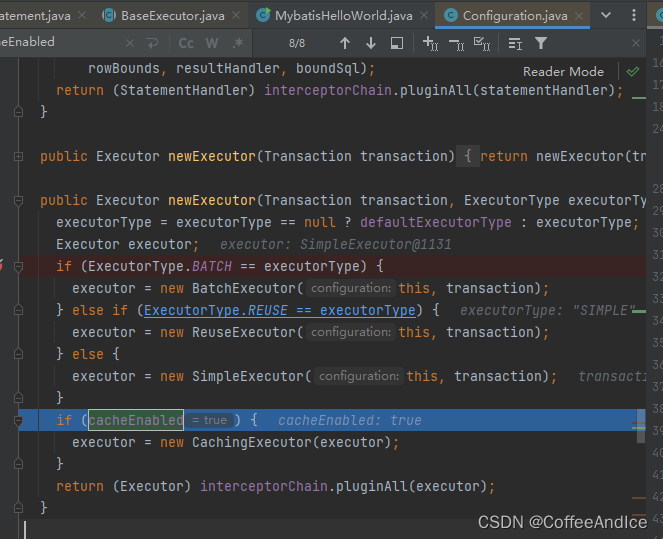
Task: Collapse the else-if REUSE block fold
Action: [x=18, y=310]
